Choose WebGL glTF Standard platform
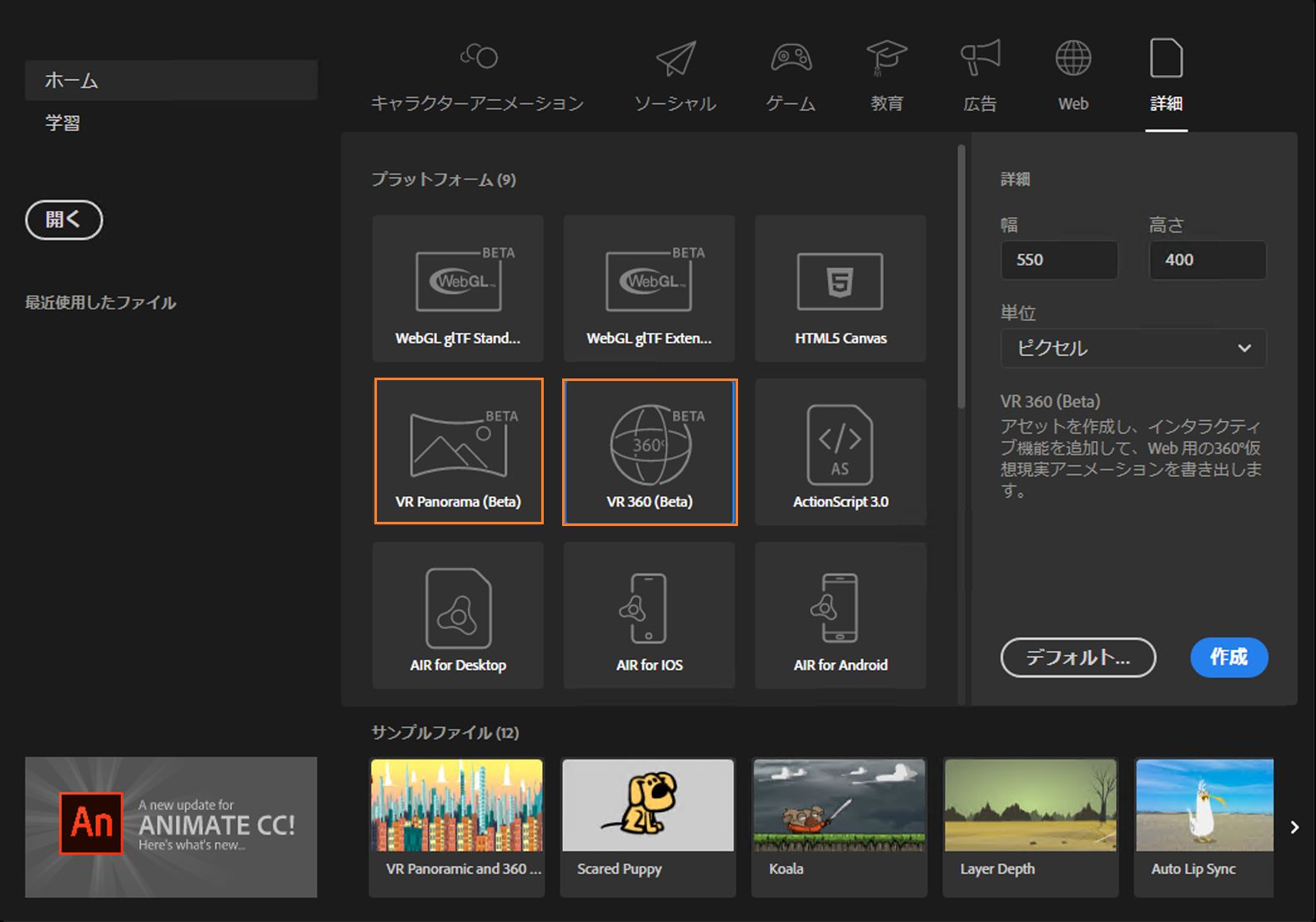The height and width of the screenshot is (922, 1316). 458,288
